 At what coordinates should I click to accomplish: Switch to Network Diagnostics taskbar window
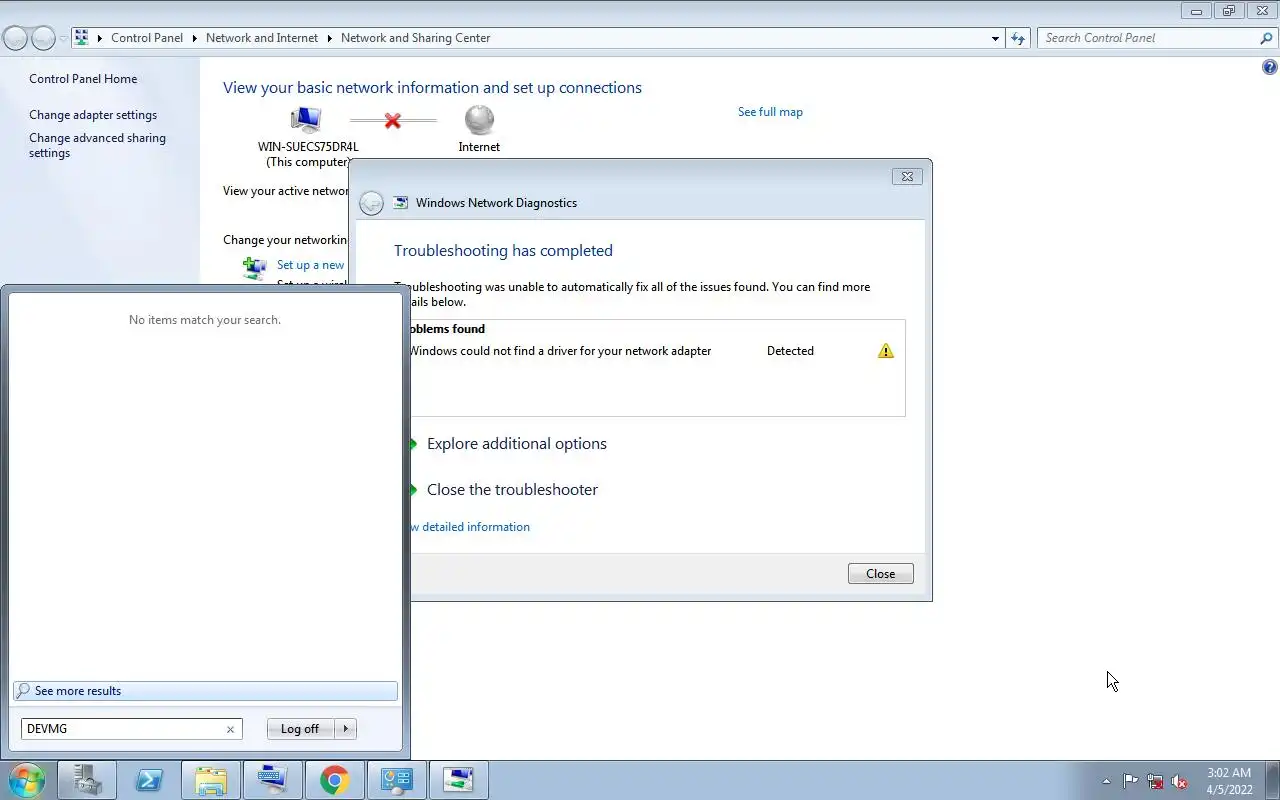(459, 779)
